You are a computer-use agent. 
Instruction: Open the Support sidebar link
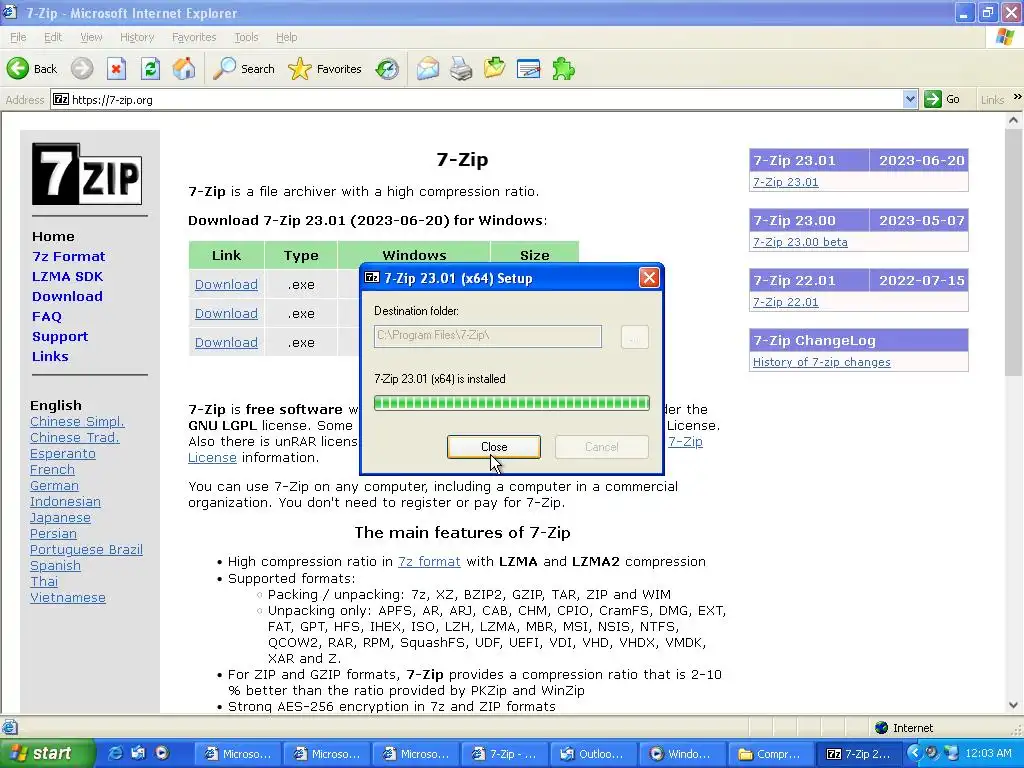point(60,336)
